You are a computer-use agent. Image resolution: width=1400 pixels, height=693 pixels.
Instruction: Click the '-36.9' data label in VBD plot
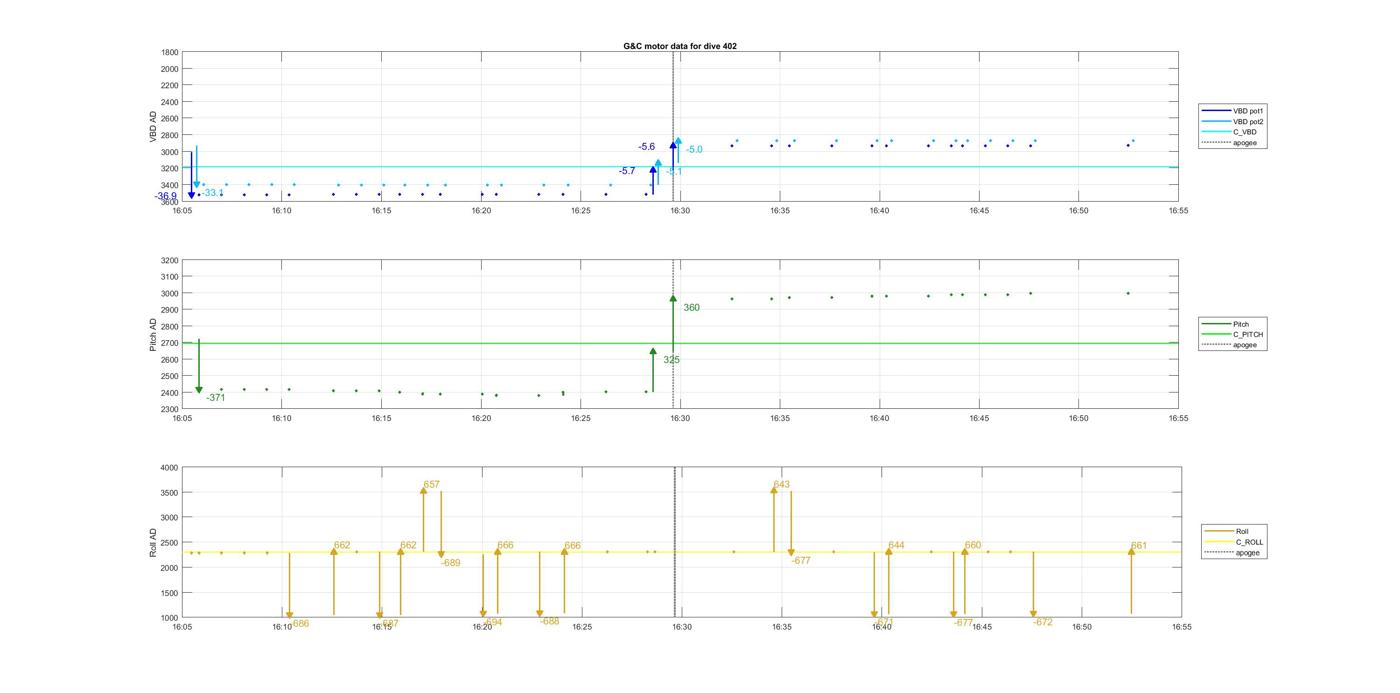coord(166,196)
